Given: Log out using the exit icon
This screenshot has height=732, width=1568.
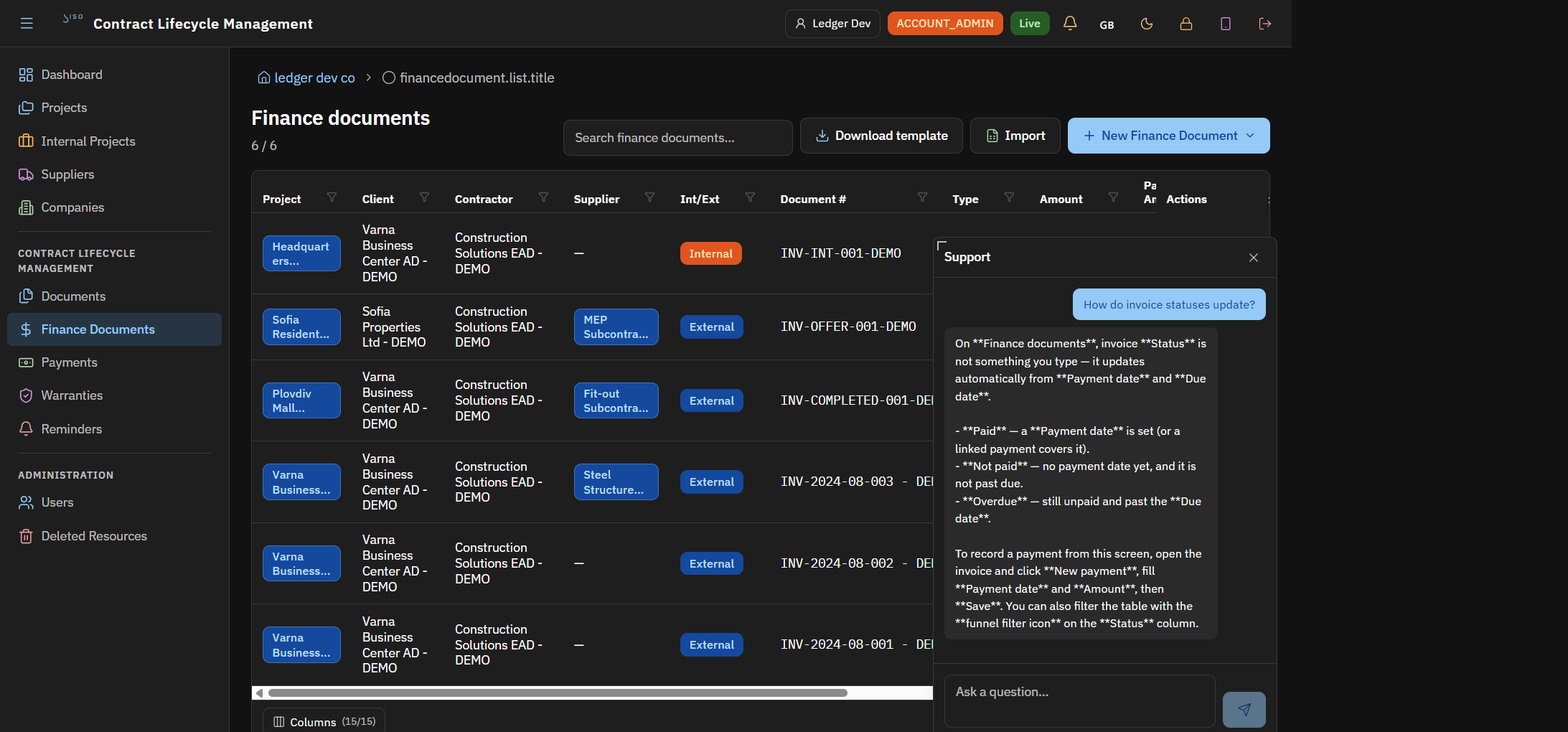Looking at the screenshot, I should click(x=1265, y=24).
